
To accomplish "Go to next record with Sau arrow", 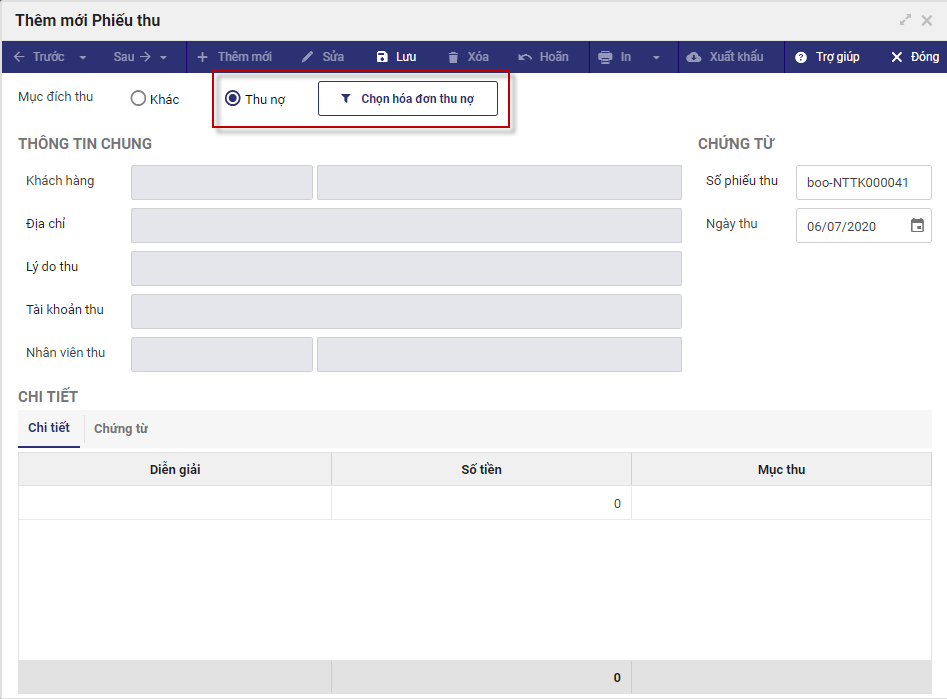I will 132,57.
